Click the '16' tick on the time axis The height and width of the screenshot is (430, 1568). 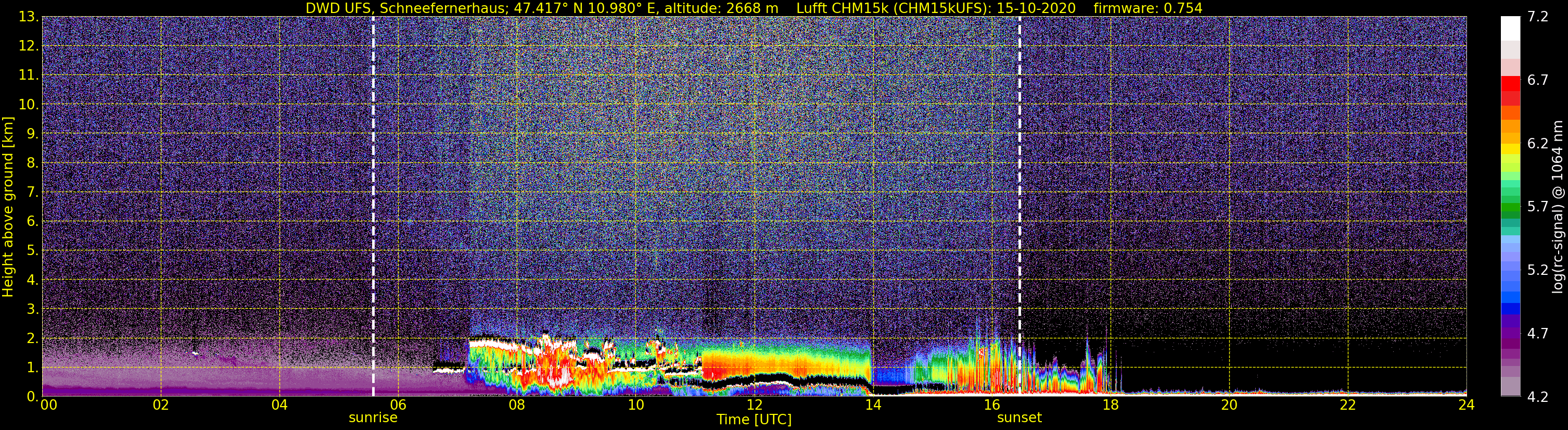[x=991, y=405]
